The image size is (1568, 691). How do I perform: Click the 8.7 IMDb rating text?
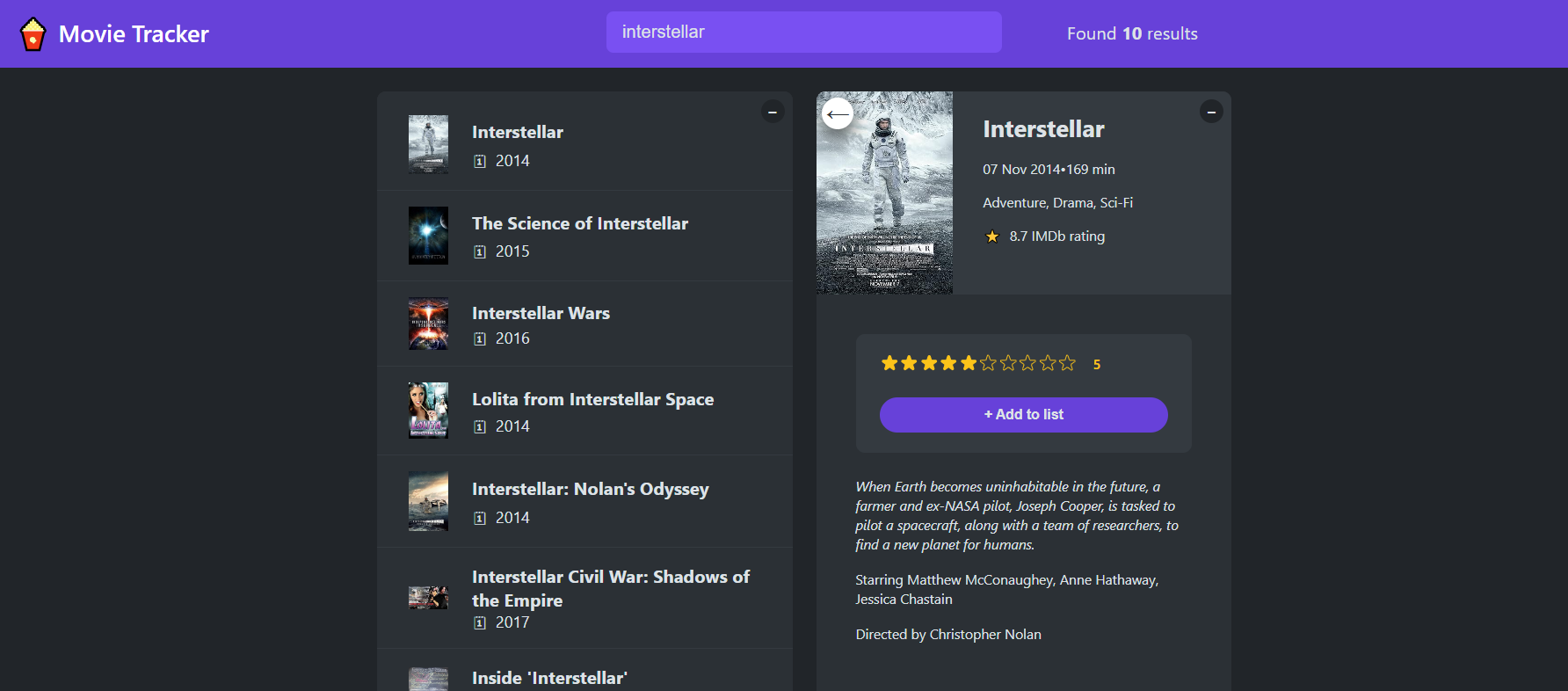[1057, 236]
